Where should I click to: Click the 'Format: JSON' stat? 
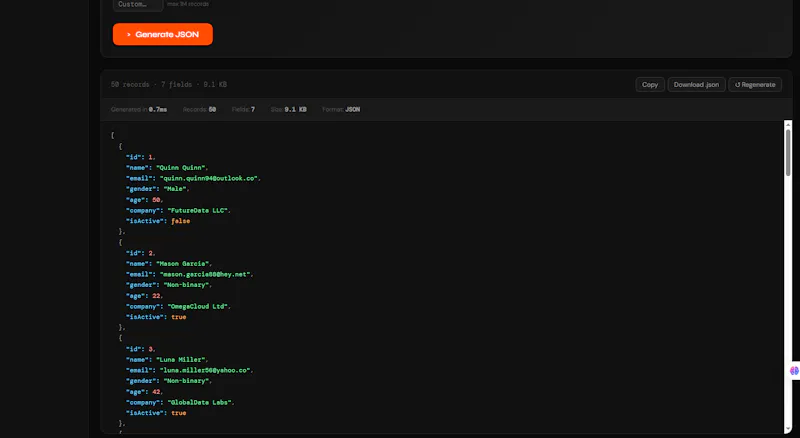[x=341, y=109]
